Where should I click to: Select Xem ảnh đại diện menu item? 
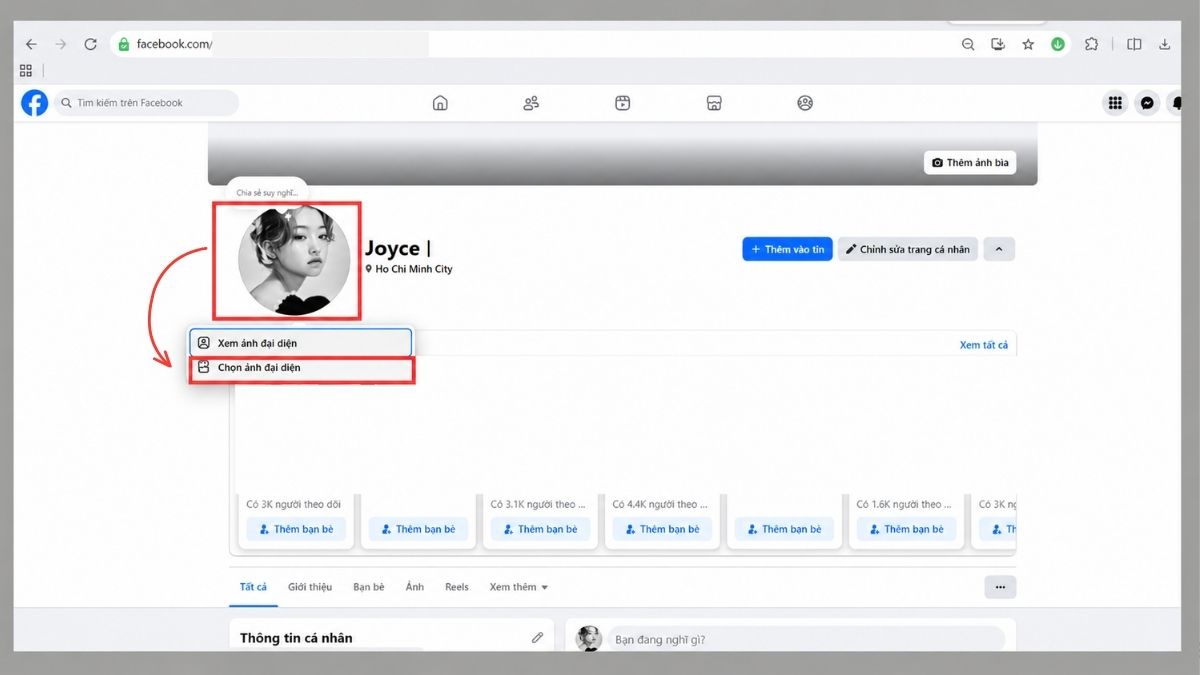[x=300, y=343]
